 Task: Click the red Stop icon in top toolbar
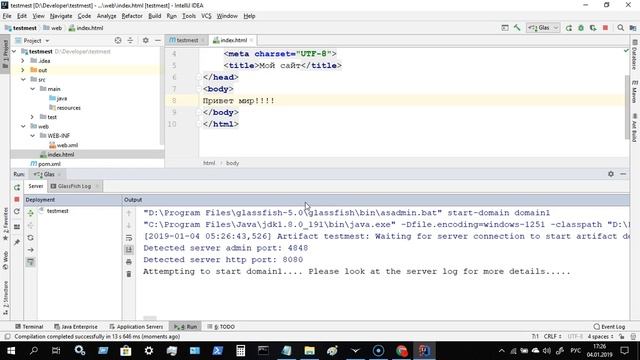point(605,28)
